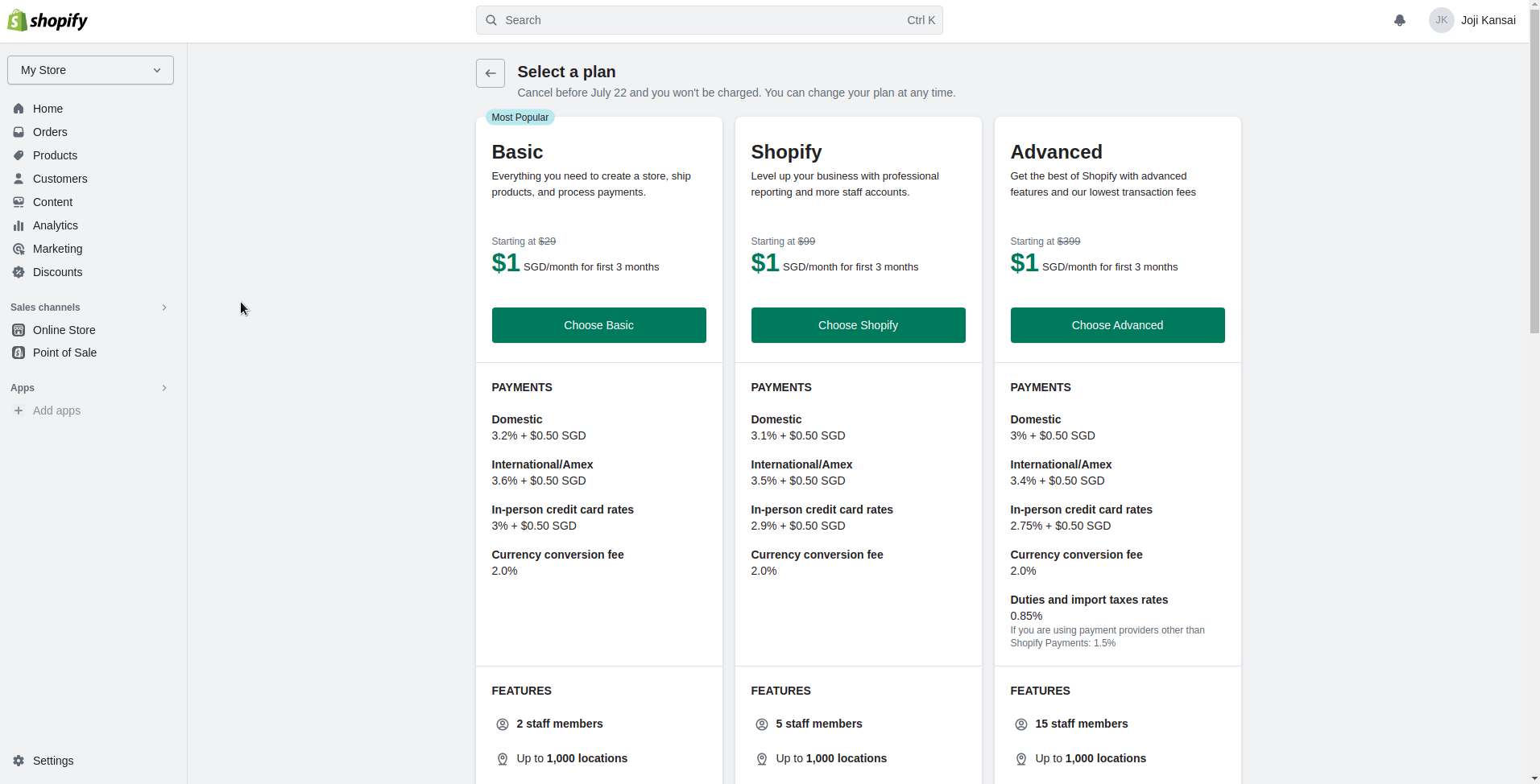The height and width of the screenshot is (784, 1540).
Task: Go back using the arrow button
Action: tap(490, 73)
